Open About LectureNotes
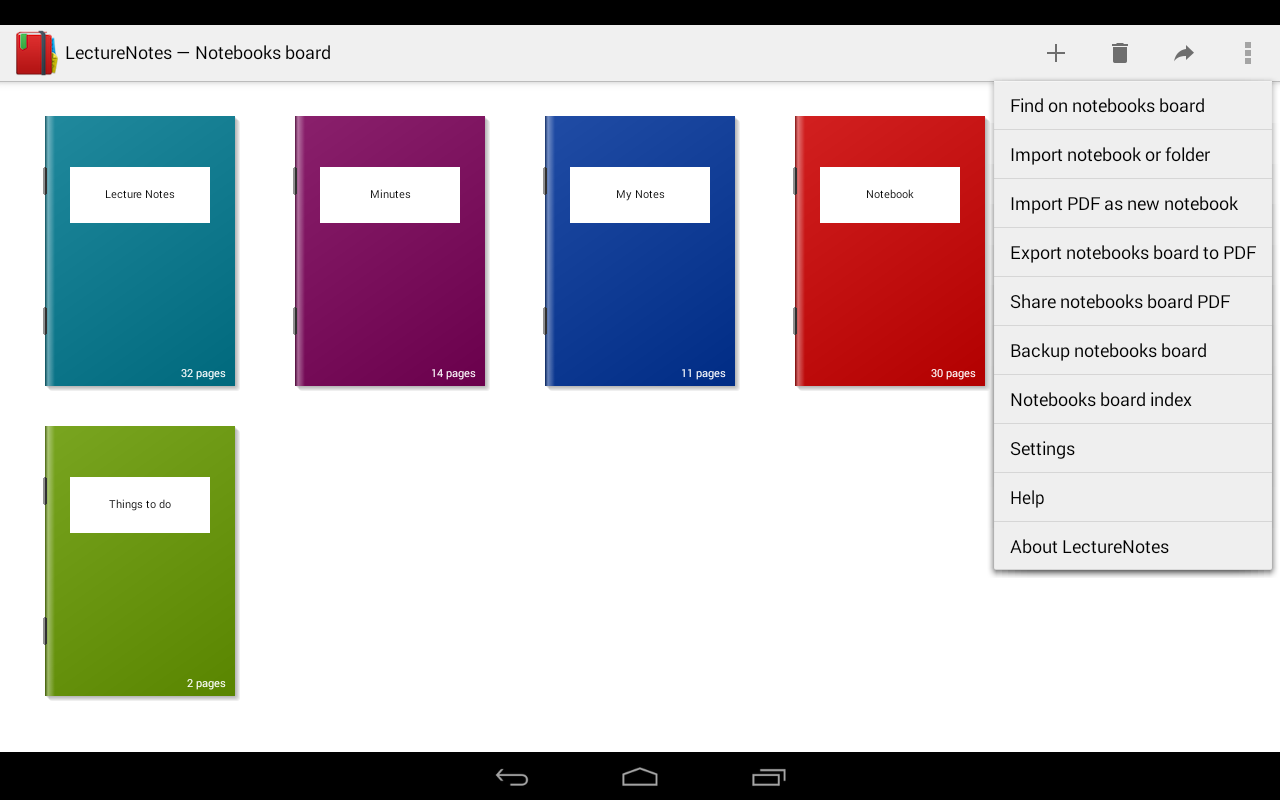 1089,546
